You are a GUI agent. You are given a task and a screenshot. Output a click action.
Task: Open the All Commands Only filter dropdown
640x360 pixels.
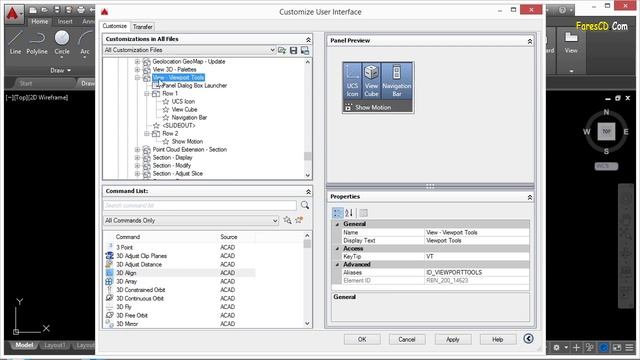pyautogui.click(x=275, y=220)
